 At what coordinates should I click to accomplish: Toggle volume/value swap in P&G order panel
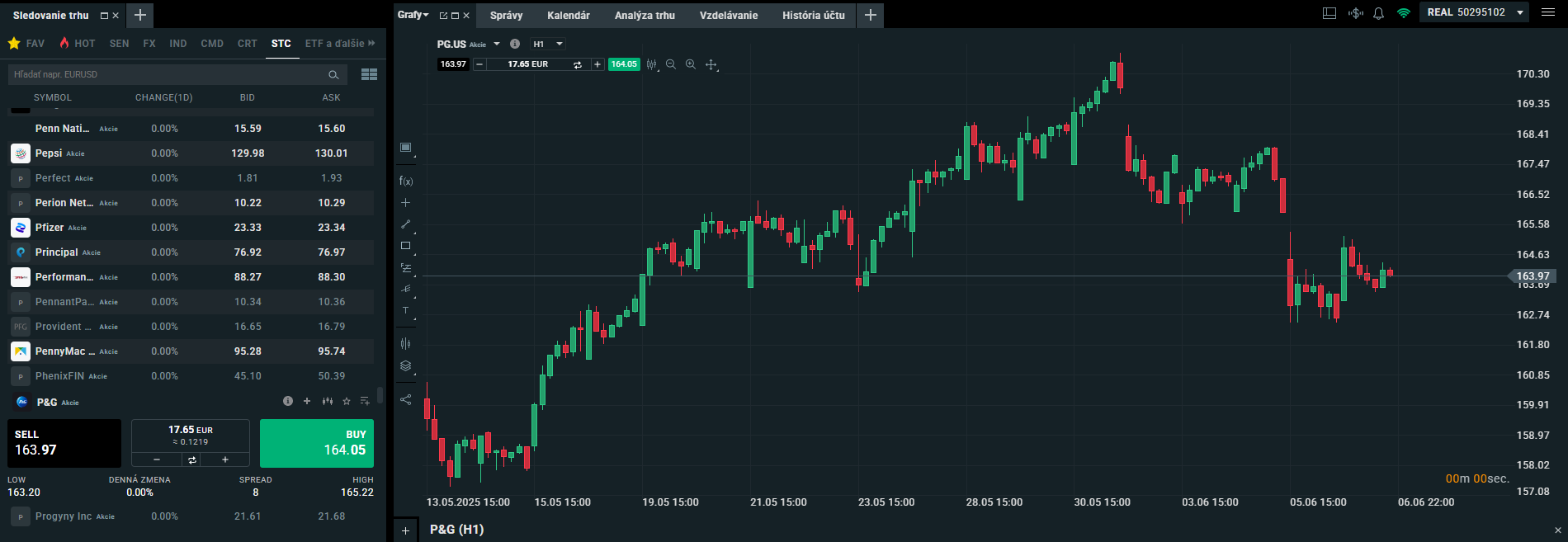[191, 460]
